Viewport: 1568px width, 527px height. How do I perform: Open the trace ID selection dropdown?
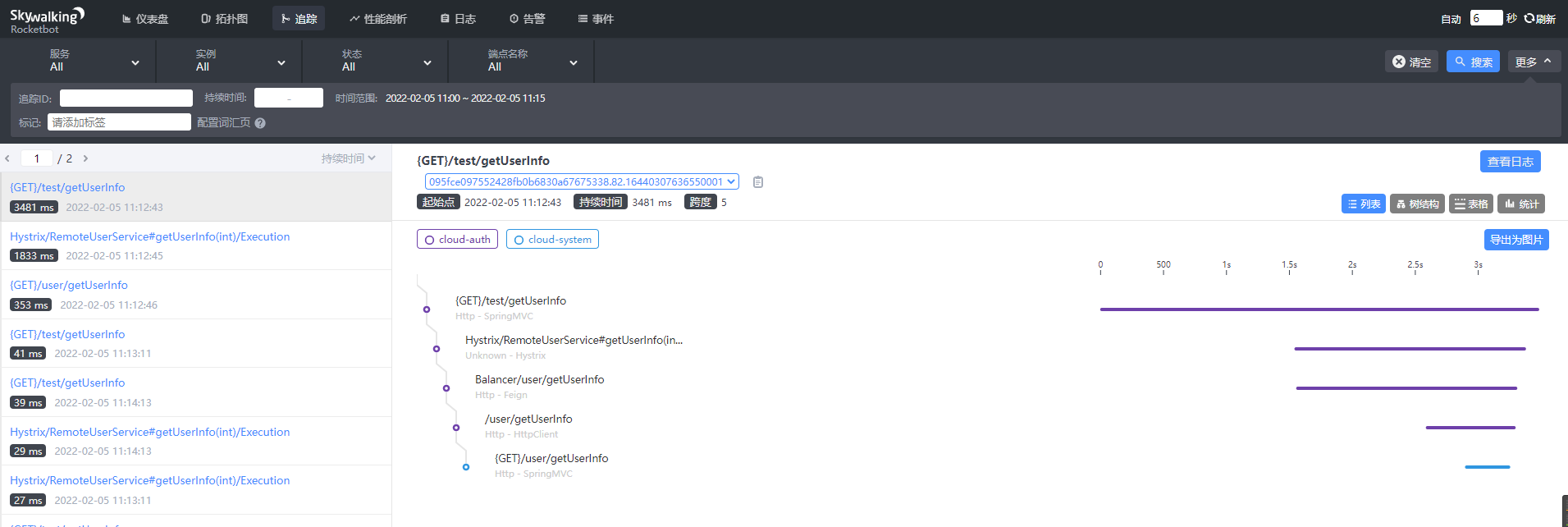pyautogui.click(x=582, y=181)
